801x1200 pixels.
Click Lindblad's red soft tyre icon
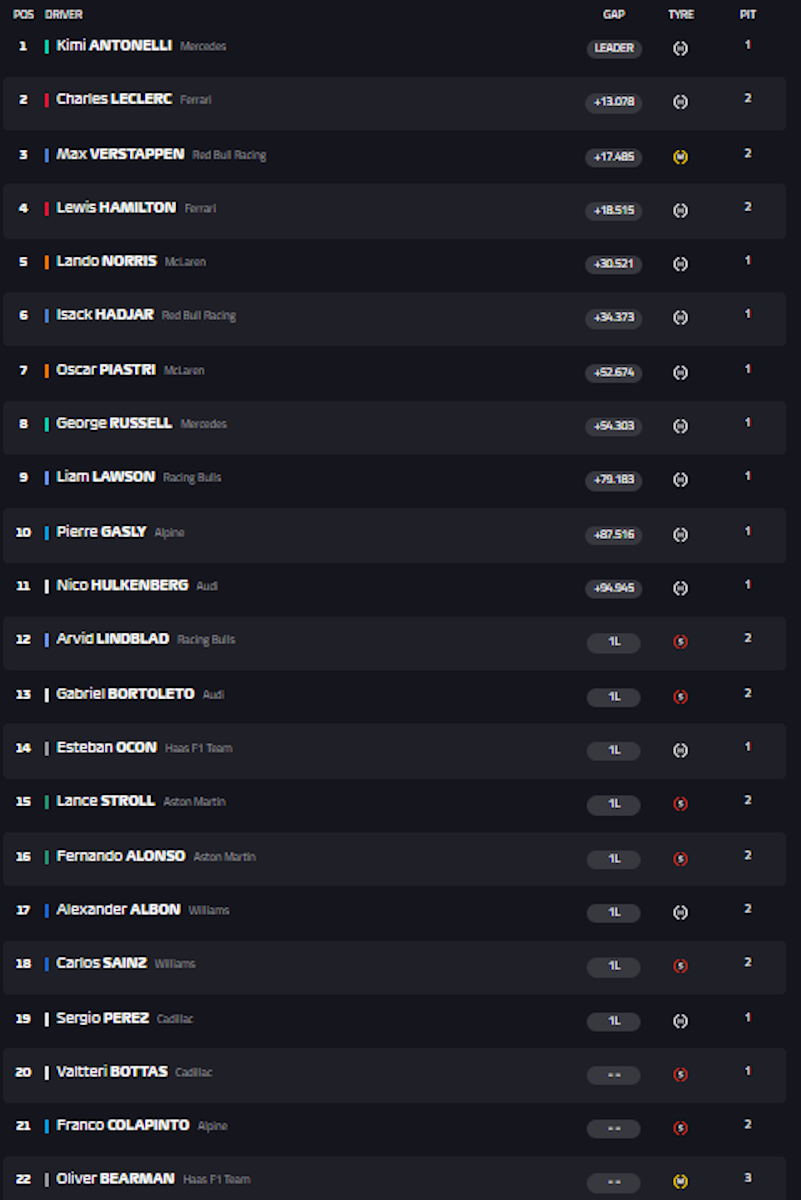680,642
